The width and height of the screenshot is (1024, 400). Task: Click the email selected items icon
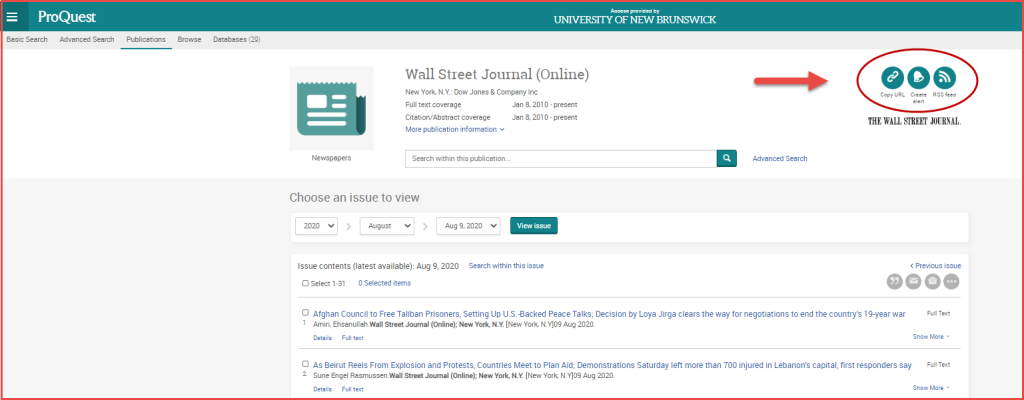[x=913, y=281]
